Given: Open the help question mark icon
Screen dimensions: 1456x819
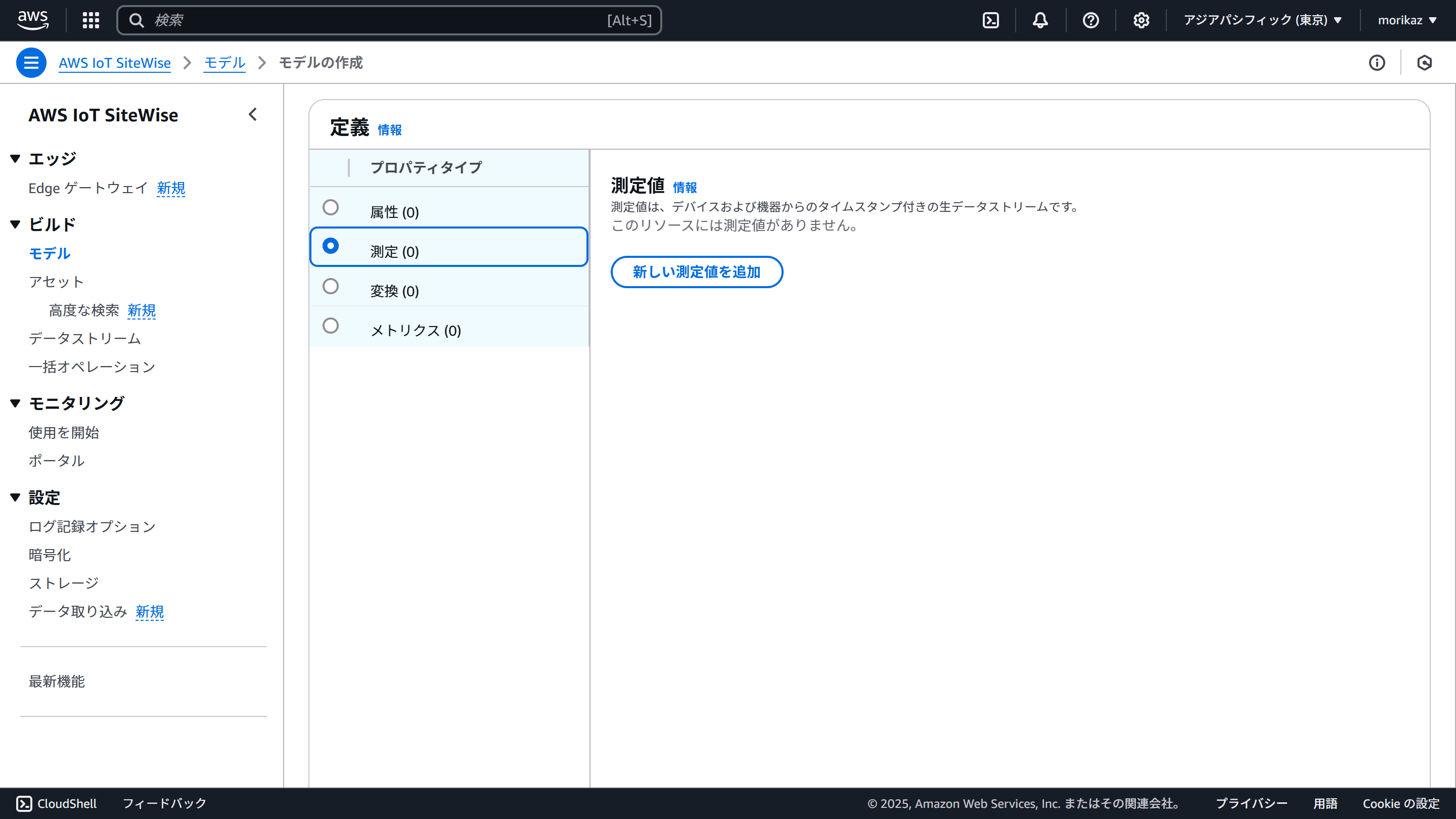Looking at the screenshot, I should [1090, 20].
